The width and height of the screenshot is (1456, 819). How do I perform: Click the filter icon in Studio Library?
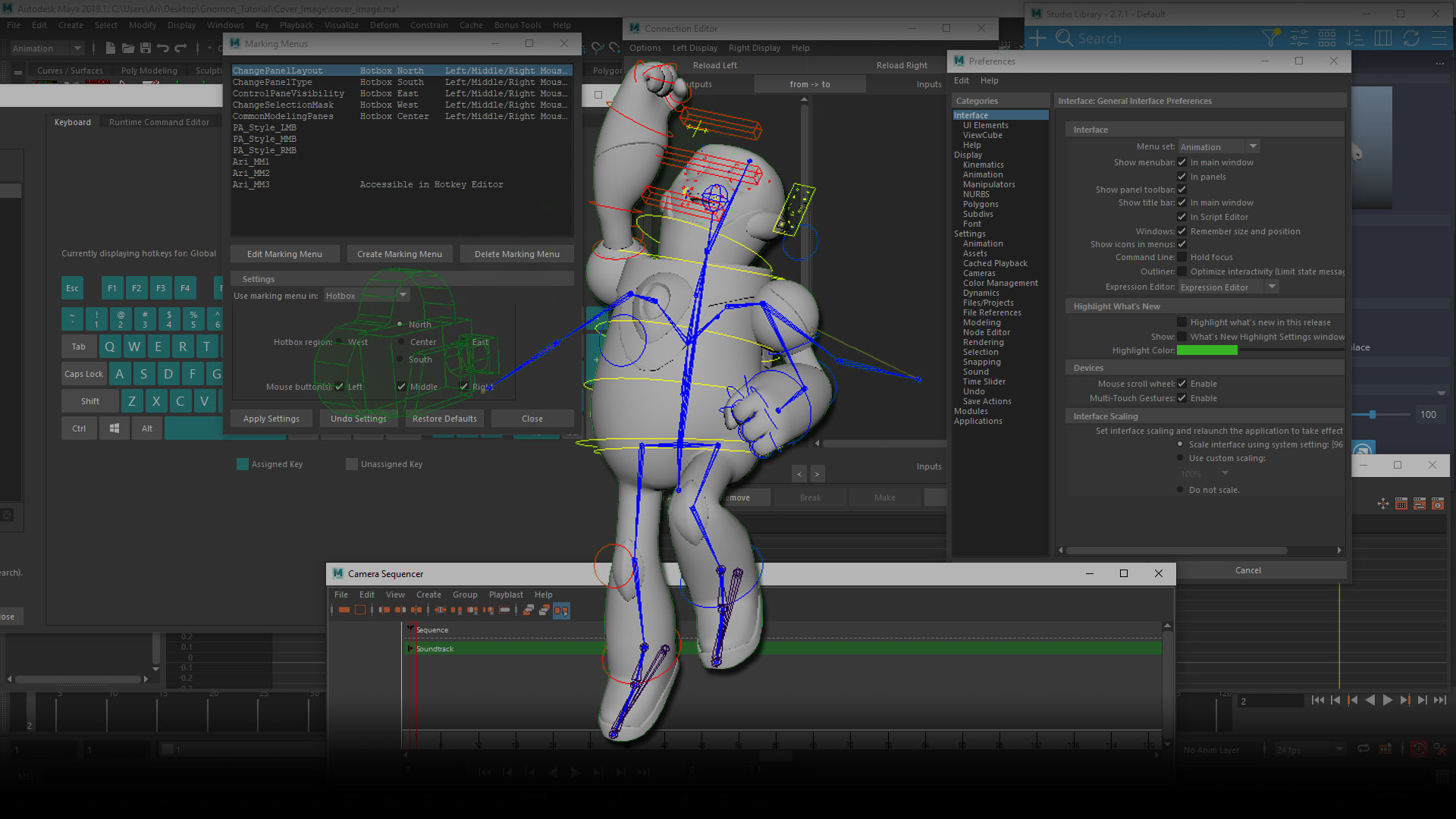[x=1270, y=38]
